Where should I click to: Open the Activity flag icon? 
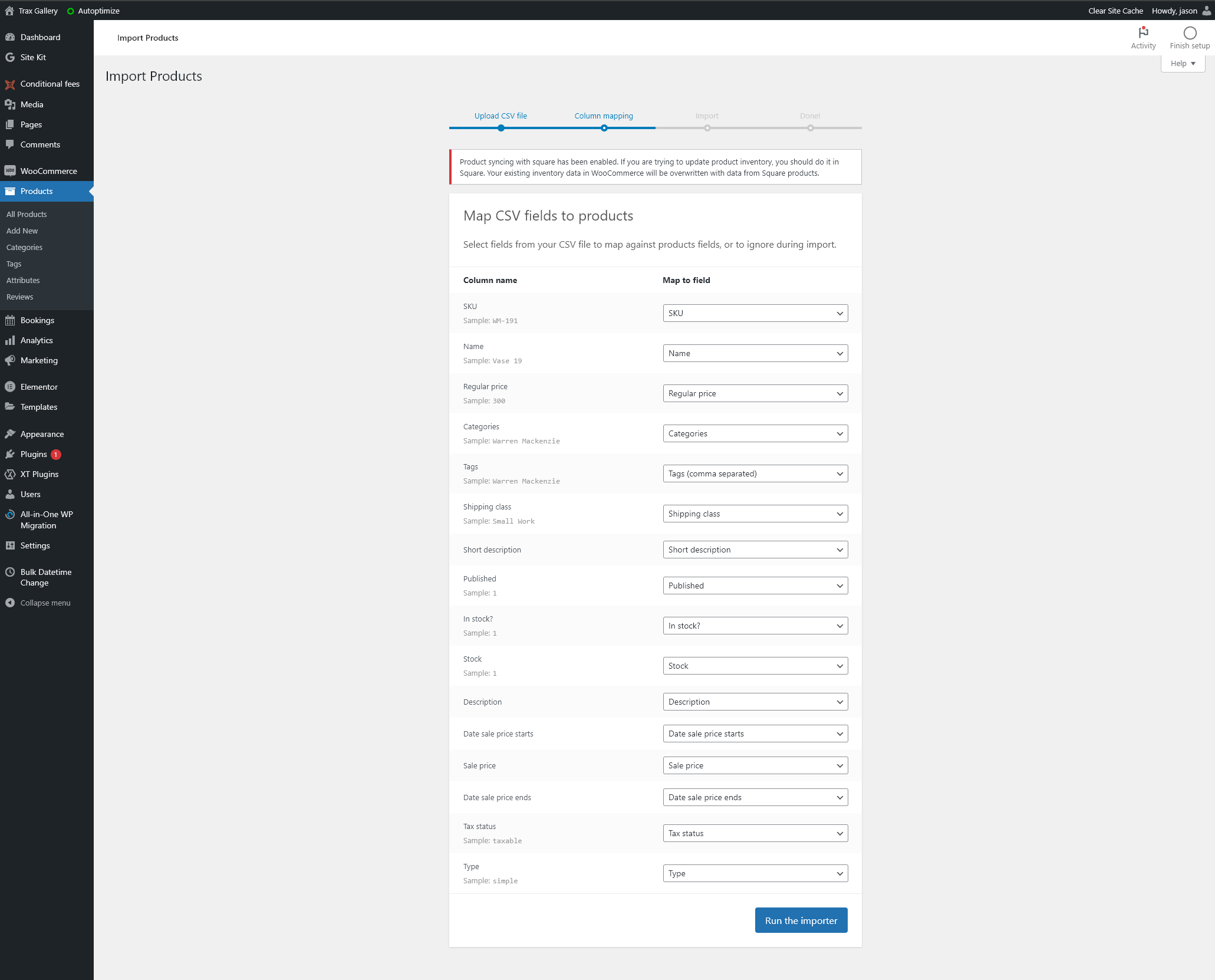point(1143,32)
